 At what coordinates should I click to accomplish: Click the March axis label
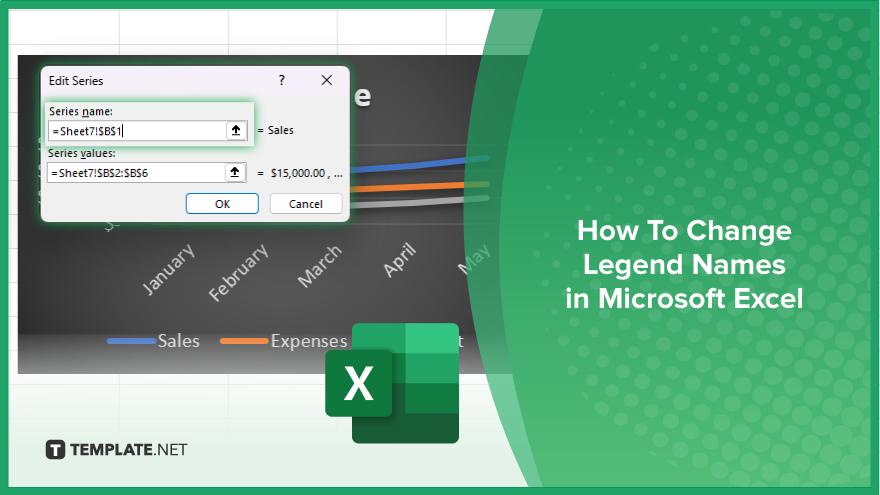(319, 266)
